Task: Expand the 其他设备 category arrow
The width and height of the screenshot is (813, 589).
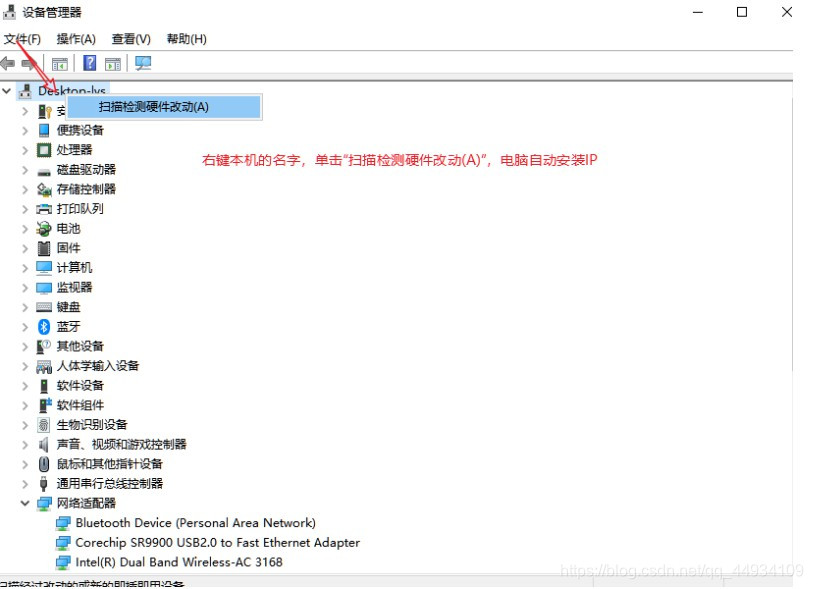Action: click(x=27, y=346)
